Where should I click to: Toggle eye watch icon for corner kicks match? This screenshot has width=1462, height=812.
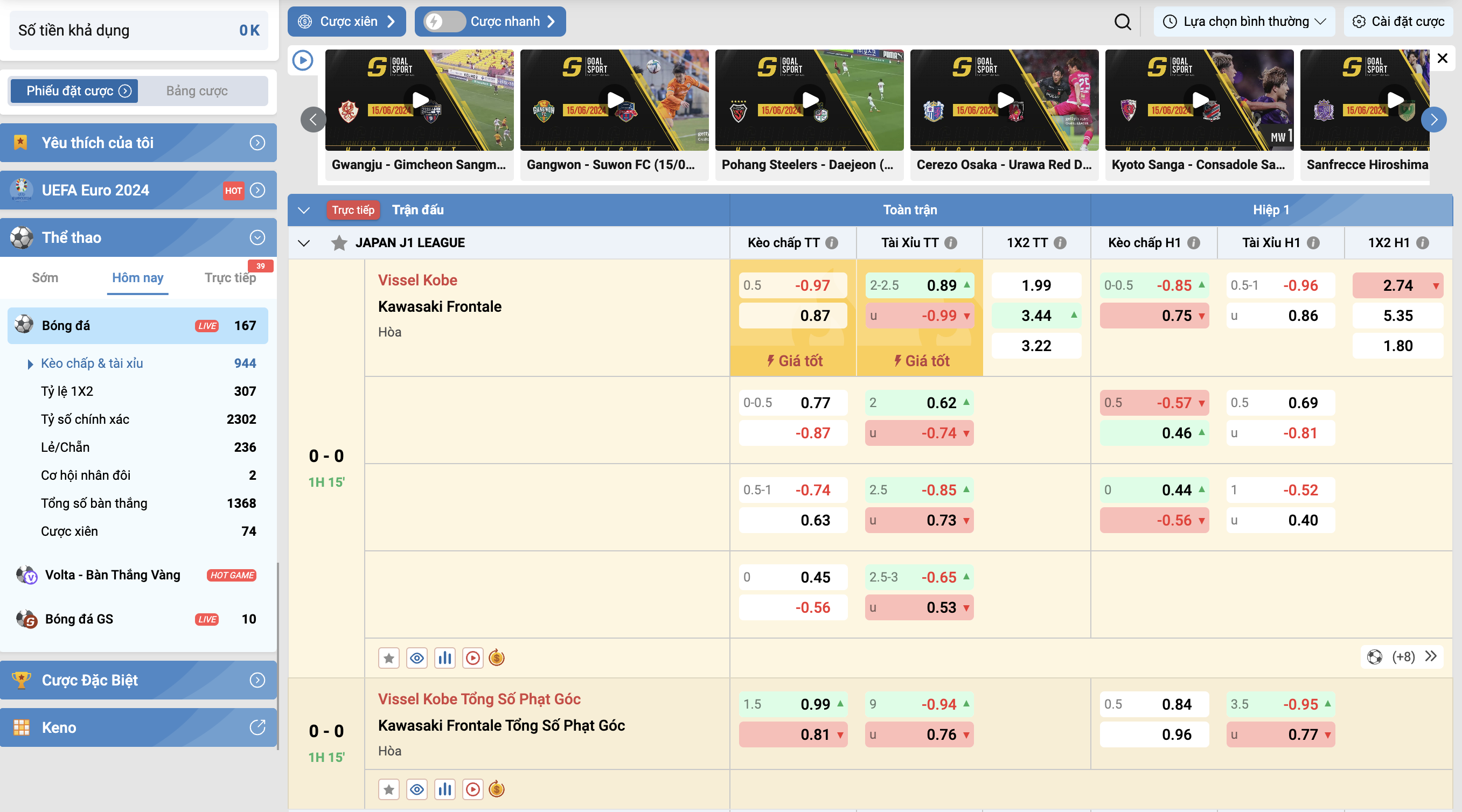pos(417,789)
